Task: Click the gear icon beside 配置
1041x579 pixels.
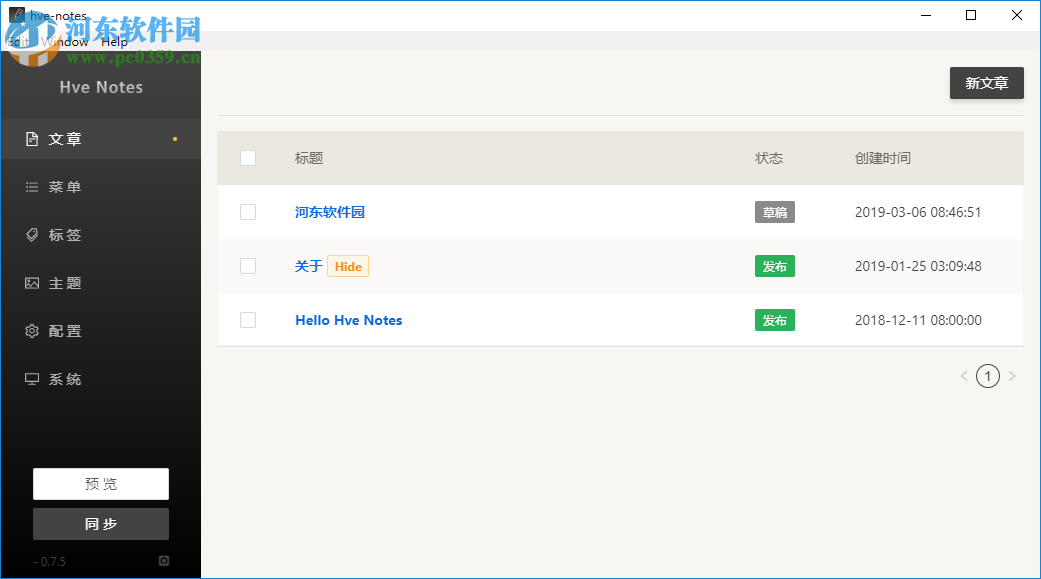Action: pyautogui.click(x=32, y=331)
